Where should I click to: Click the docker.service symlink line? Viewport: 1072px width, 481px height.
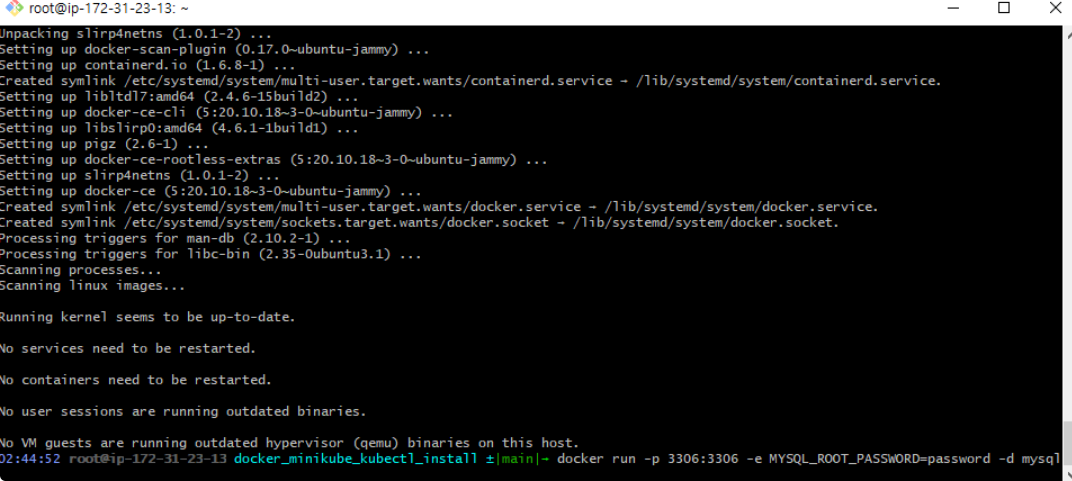439,206
